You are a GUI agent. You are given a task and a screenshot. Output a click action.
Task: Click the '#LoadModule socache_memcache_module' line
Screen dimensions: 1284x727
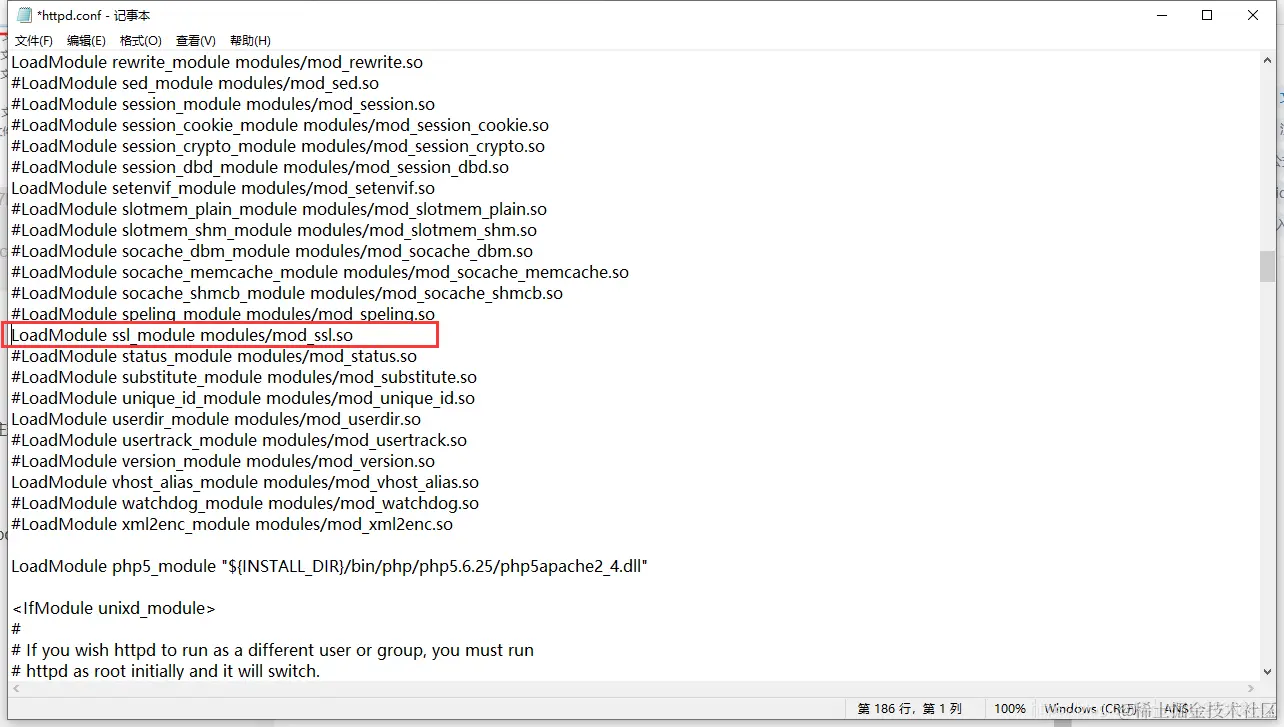320,272
